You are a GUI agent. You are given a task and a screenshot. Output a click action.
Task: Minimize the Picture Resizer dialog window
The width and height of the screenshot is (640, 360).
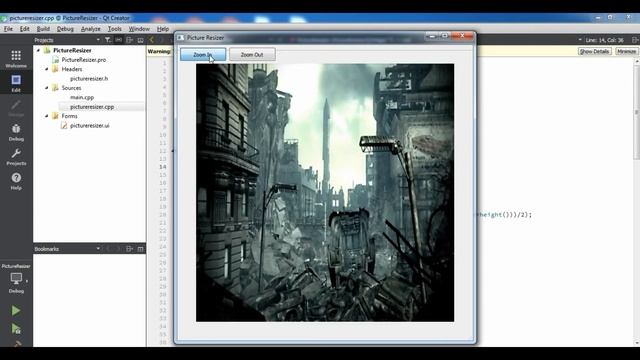tap(431, 36)
